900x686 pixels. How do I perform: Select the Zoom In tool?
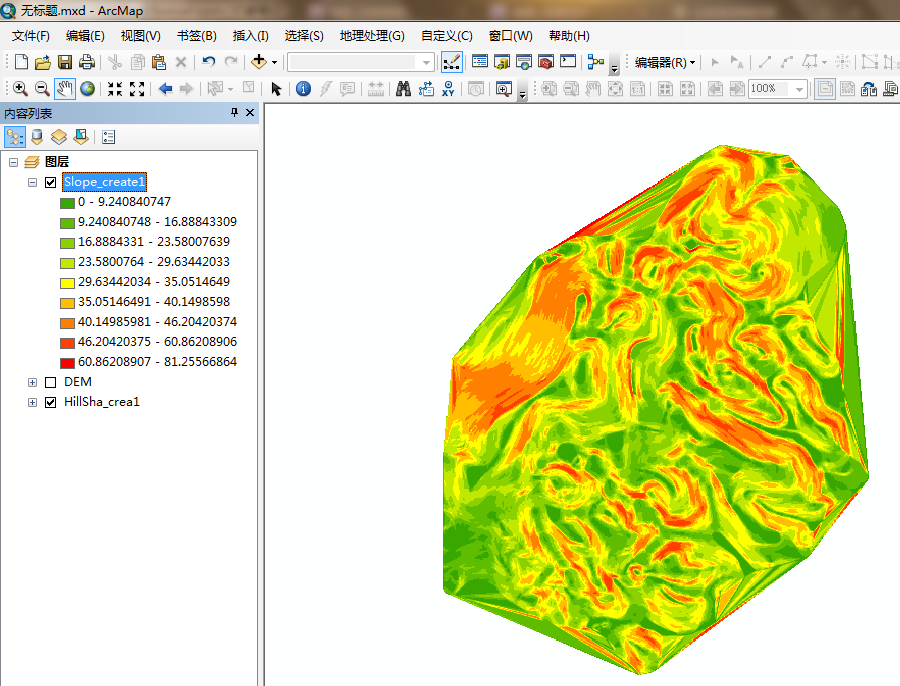[x=20, y=89]
